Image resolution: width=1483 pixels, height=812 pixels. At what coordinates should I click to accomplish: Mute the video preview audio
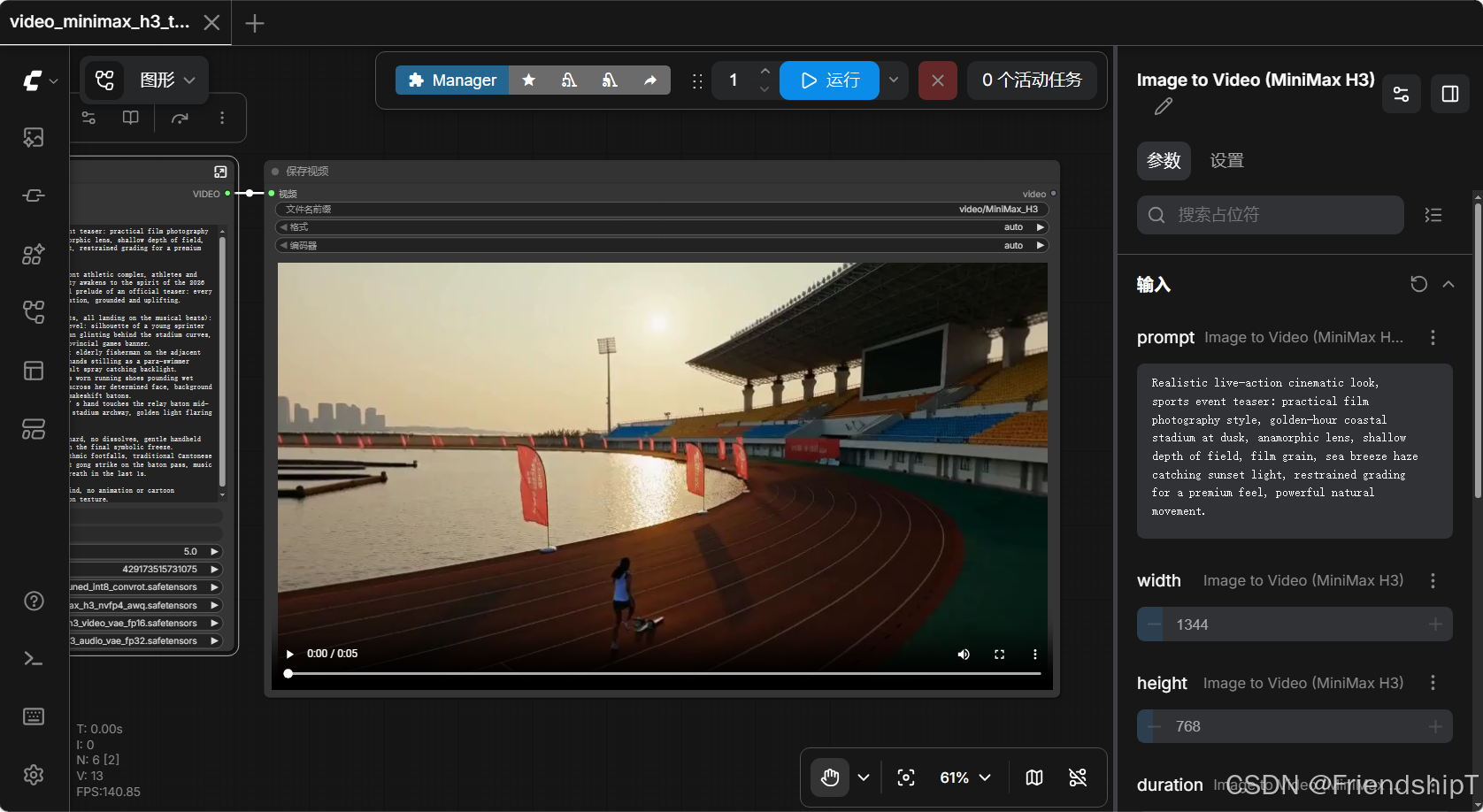(x=964, y=655)
